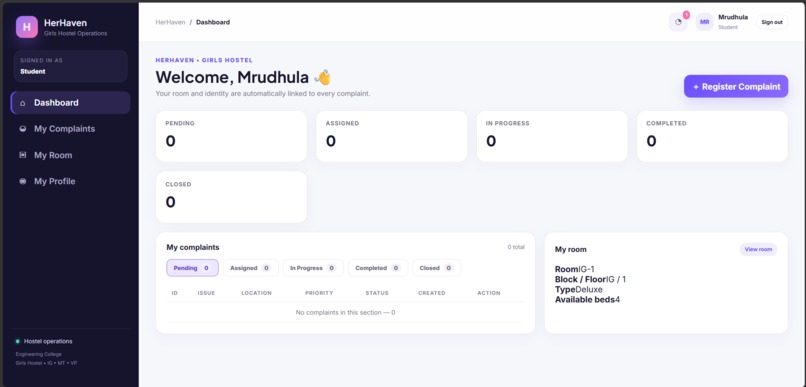This screenshot has height=387, width=806.
Task: Click the ID column header
Action: [175, 293]
